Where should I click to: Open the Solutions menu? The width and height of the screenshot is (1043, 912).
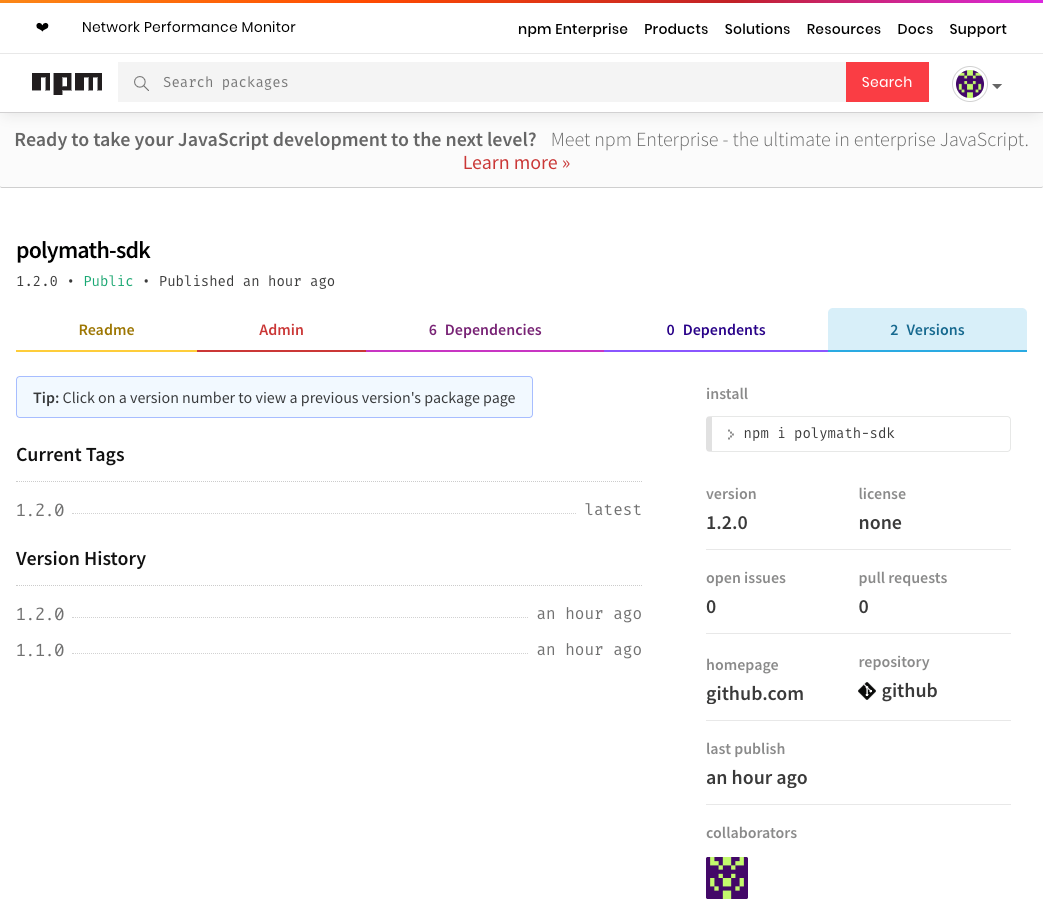(x=757, y=29)
